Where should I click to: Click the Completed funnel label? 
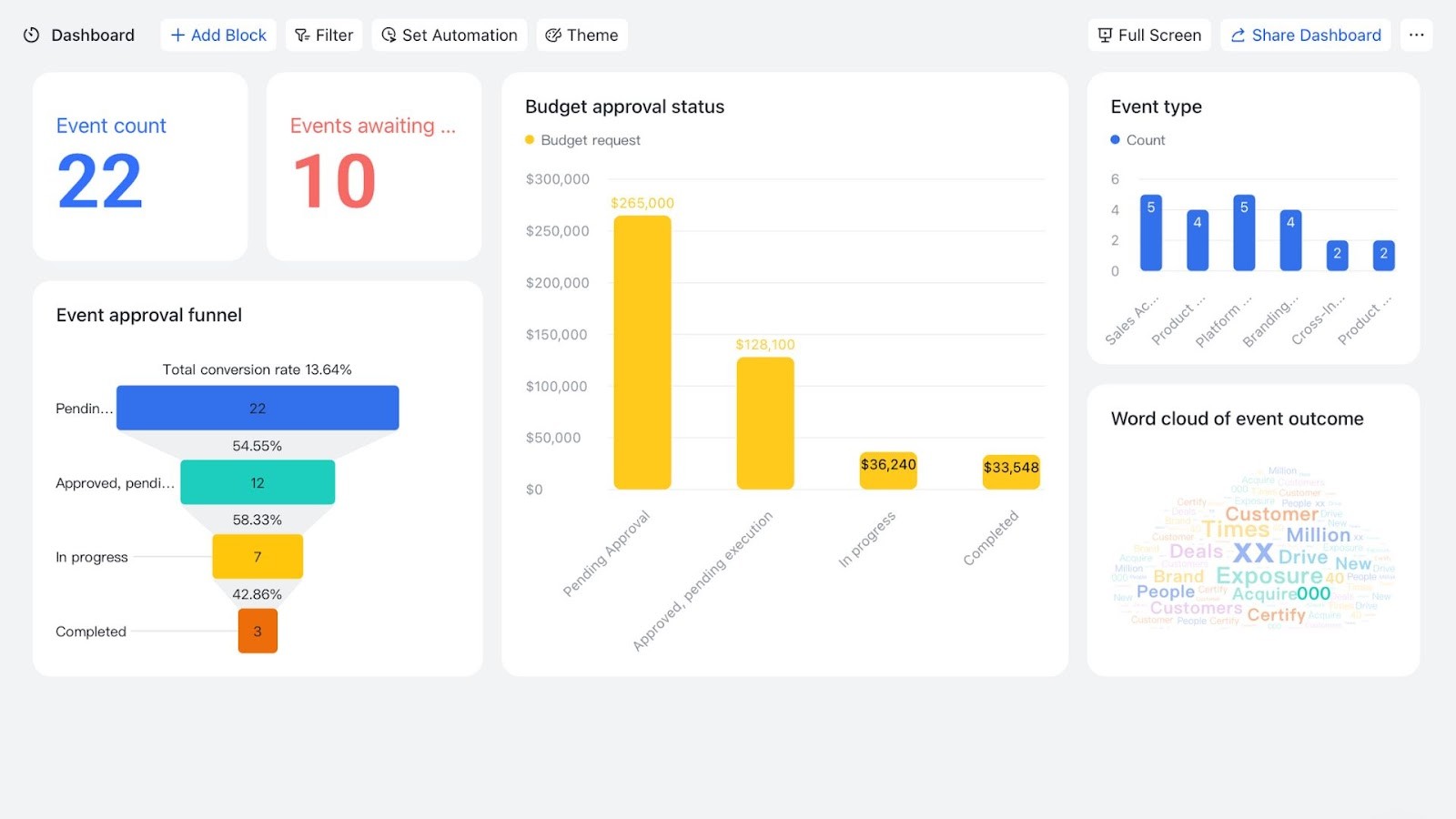91,632
